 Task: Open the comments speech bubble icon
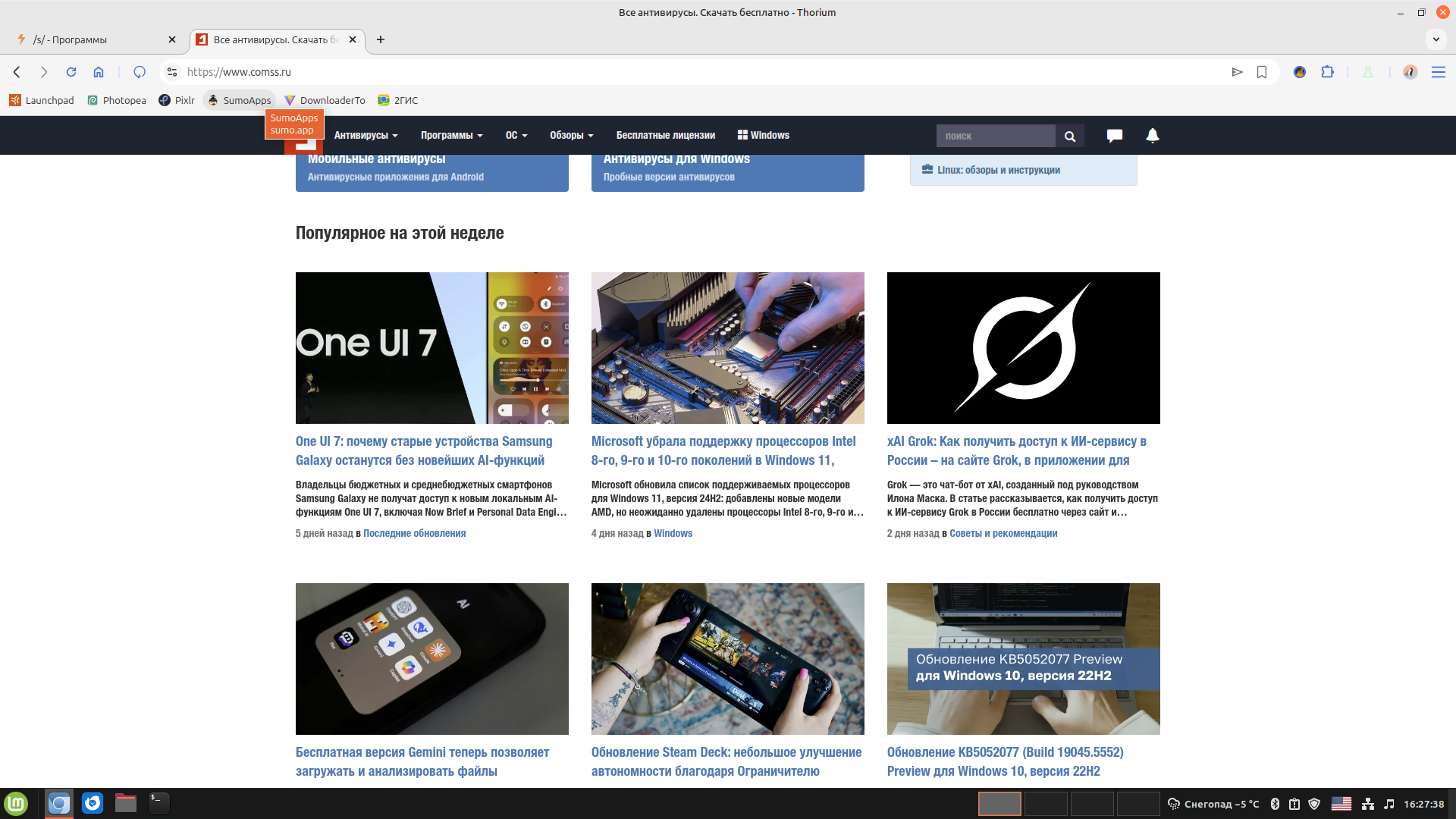coord(1114,136)
